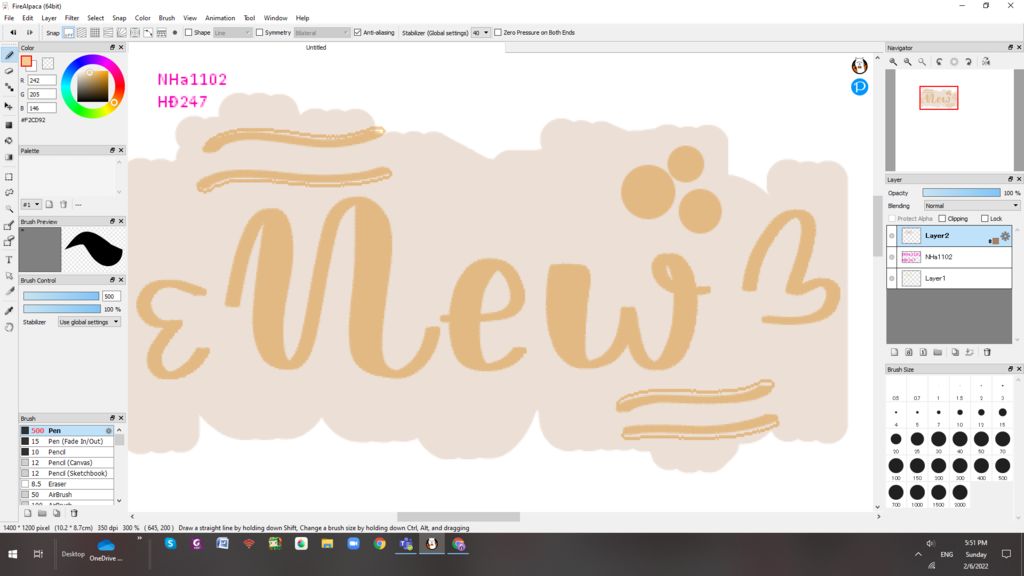1024x576 pixels.
Task: Click the Undo arrow in the toolbar
Action: [13, 33]
